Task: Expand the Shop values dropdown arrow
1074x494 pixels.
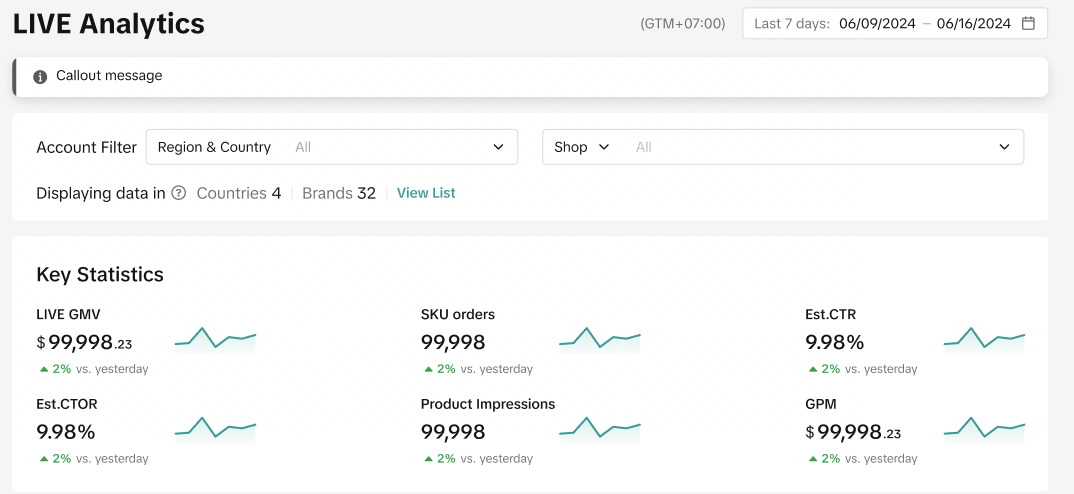Action: point(1005,147)
